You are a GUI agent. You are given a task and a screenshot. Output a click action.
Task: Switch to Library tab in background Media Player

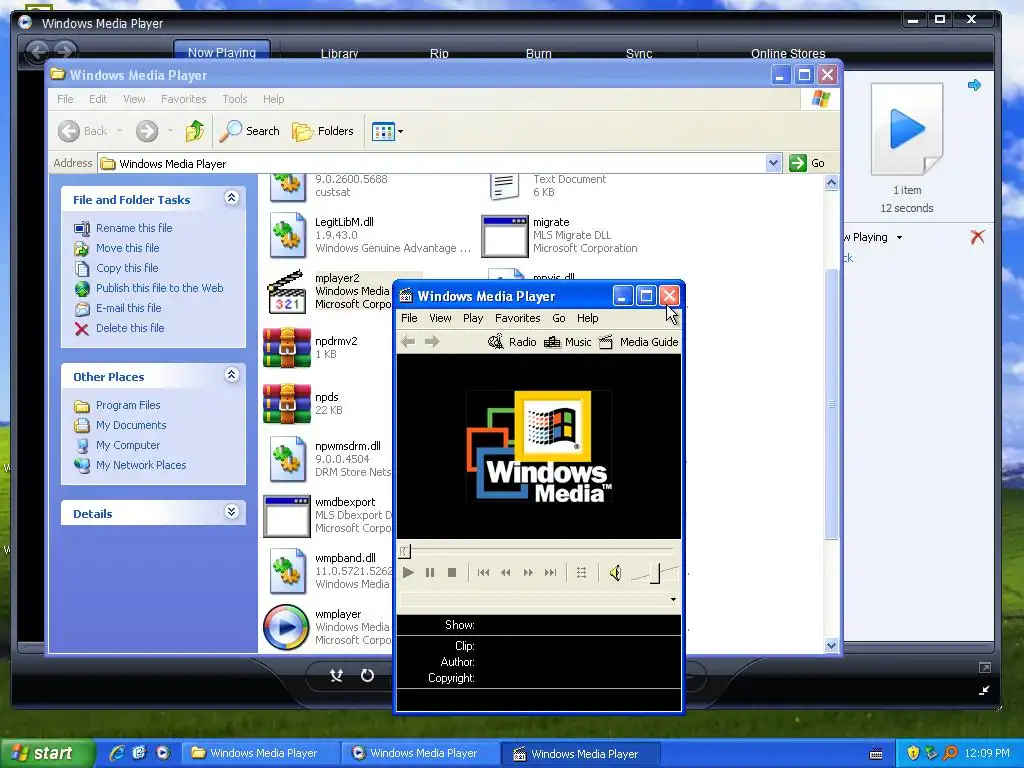coord(339,53)
